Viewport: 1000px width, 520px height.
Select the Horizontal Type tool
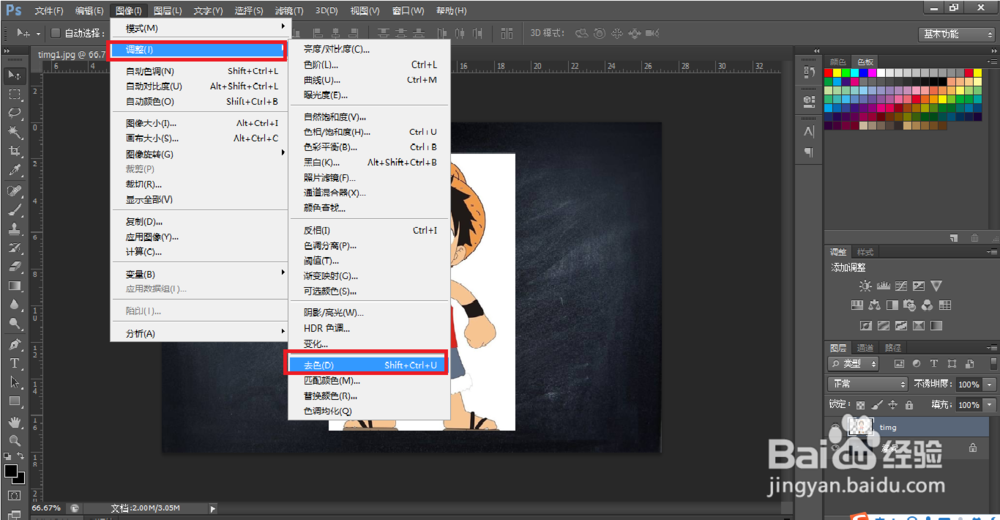[x=13, y=364]
